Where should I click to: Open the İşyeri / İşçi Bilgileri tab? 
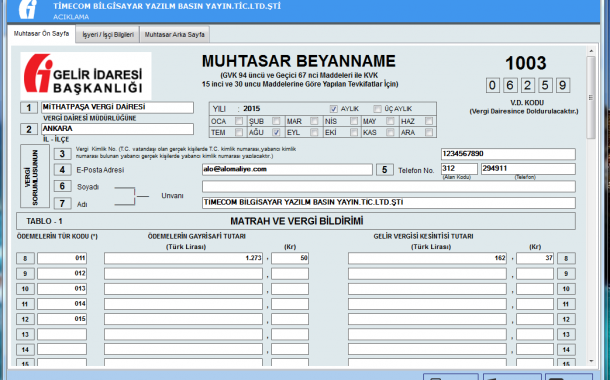(x=108, y=35)
